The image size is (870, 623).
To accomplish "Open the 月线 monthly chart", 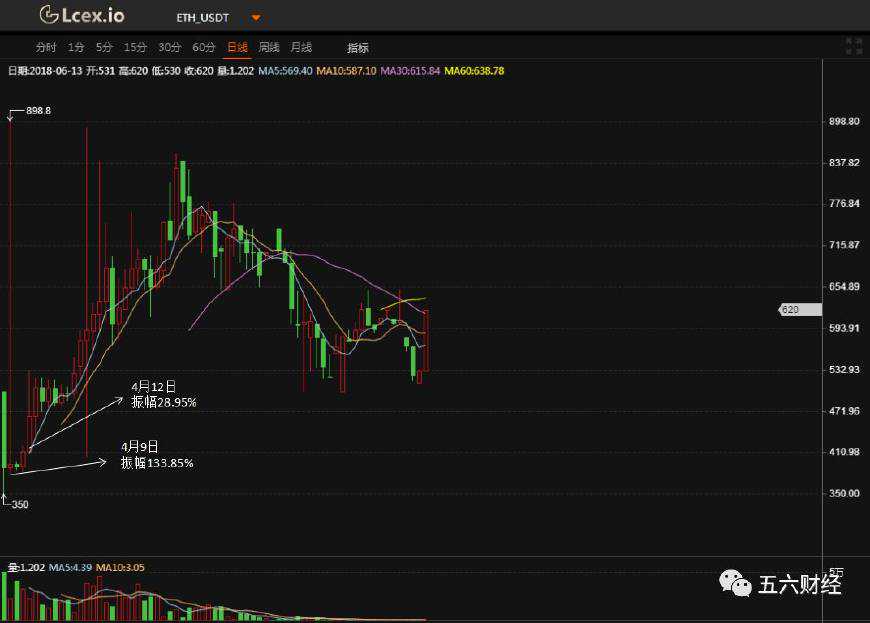I will [x=301, y=47].
